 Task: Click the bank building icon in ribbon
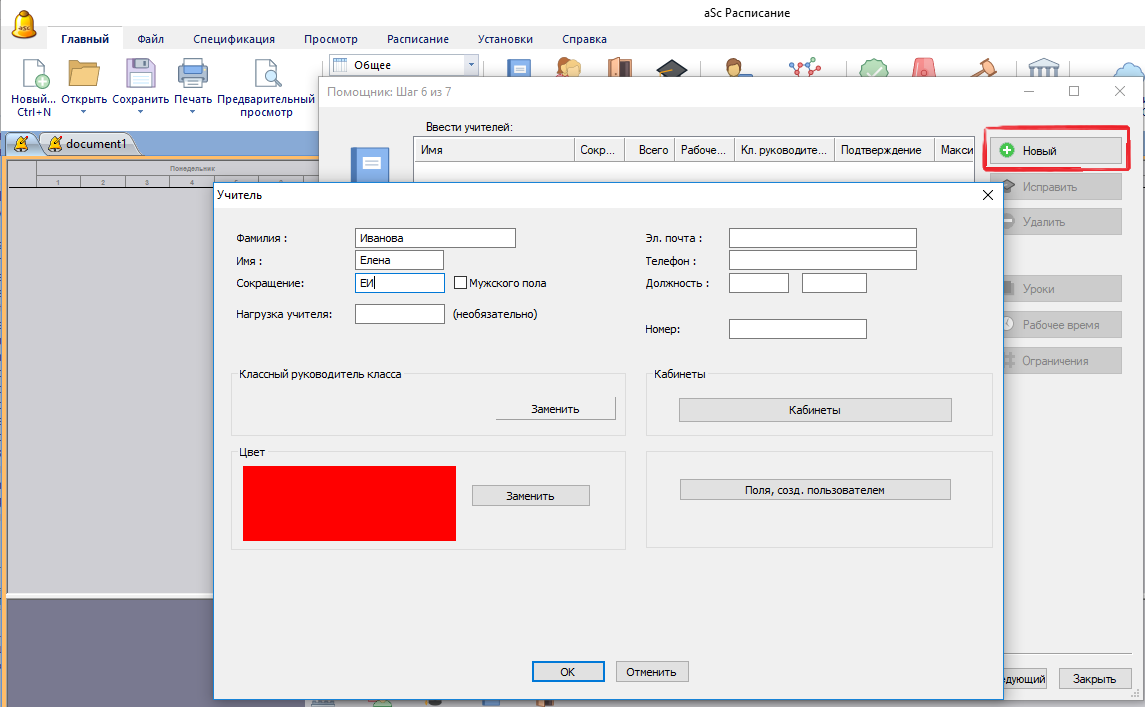pyautogui.click(x=1044, y=70)
